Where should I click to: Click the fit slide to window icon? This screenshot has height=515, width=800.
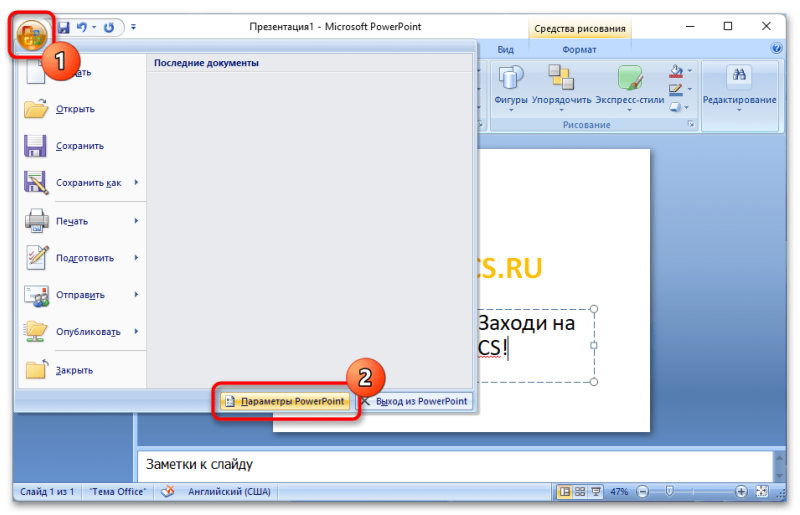[762, 492]
